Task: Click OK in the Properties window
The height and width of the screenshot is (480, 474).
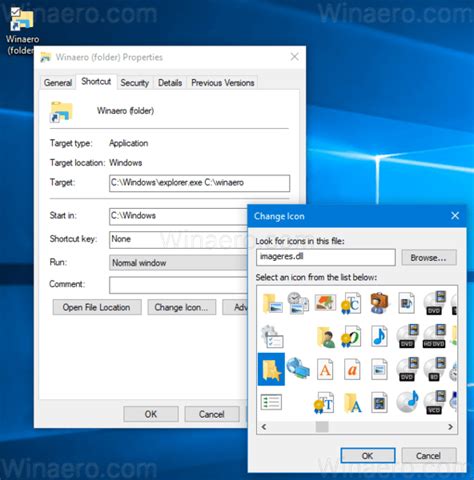Action: 151,414
